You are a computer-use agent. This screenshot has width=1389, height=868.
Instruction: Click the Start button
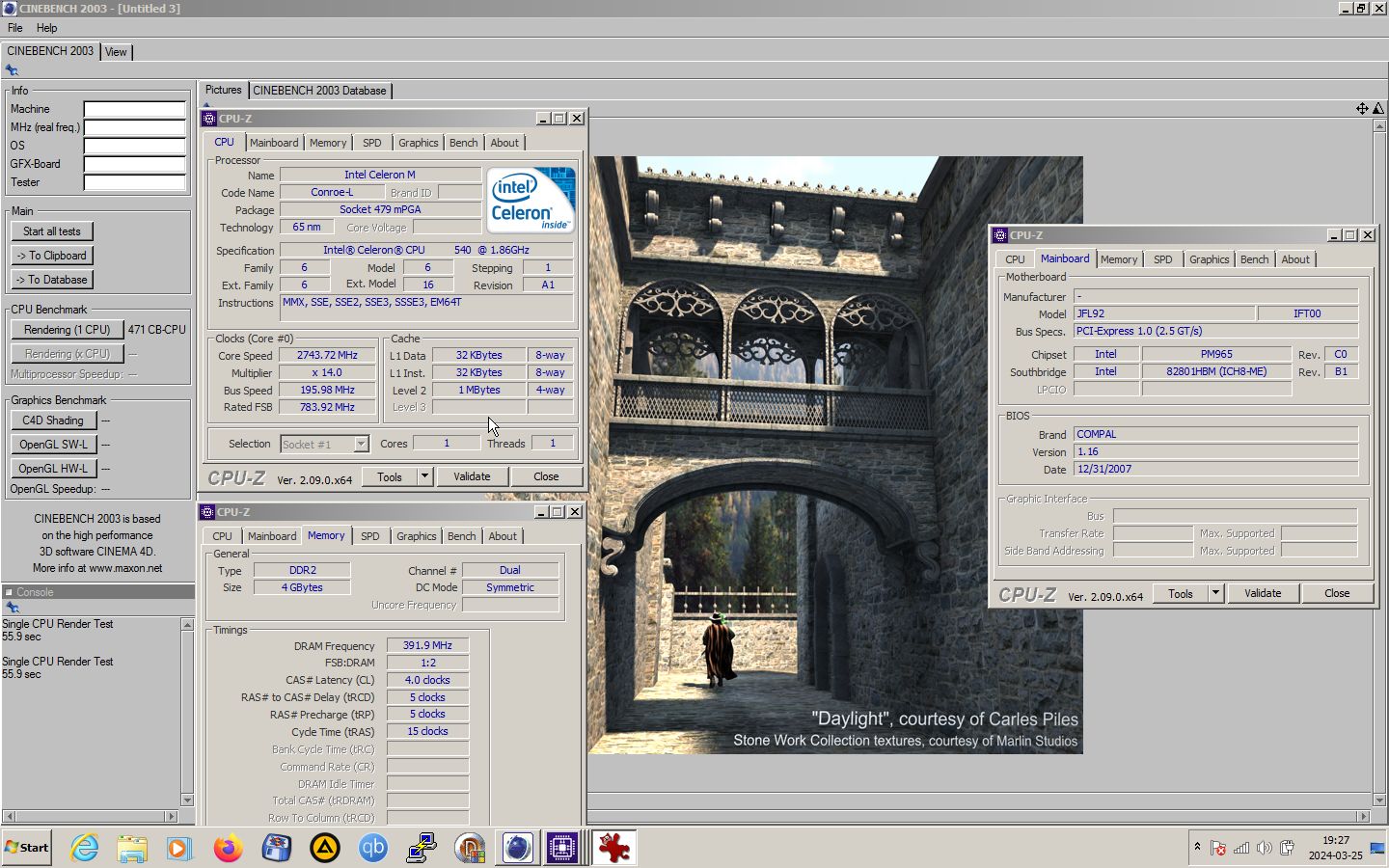click(27, 848)
